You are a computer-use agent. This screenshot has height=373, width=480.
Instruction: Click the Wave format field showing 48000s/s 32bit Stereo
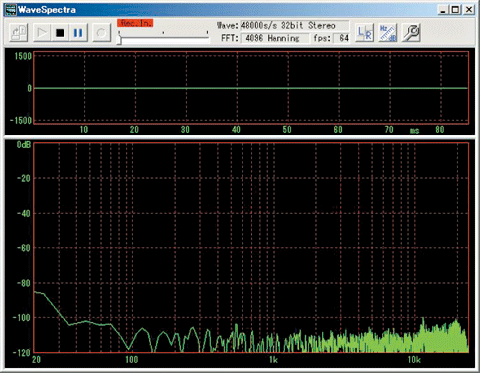tap(294, 26)
